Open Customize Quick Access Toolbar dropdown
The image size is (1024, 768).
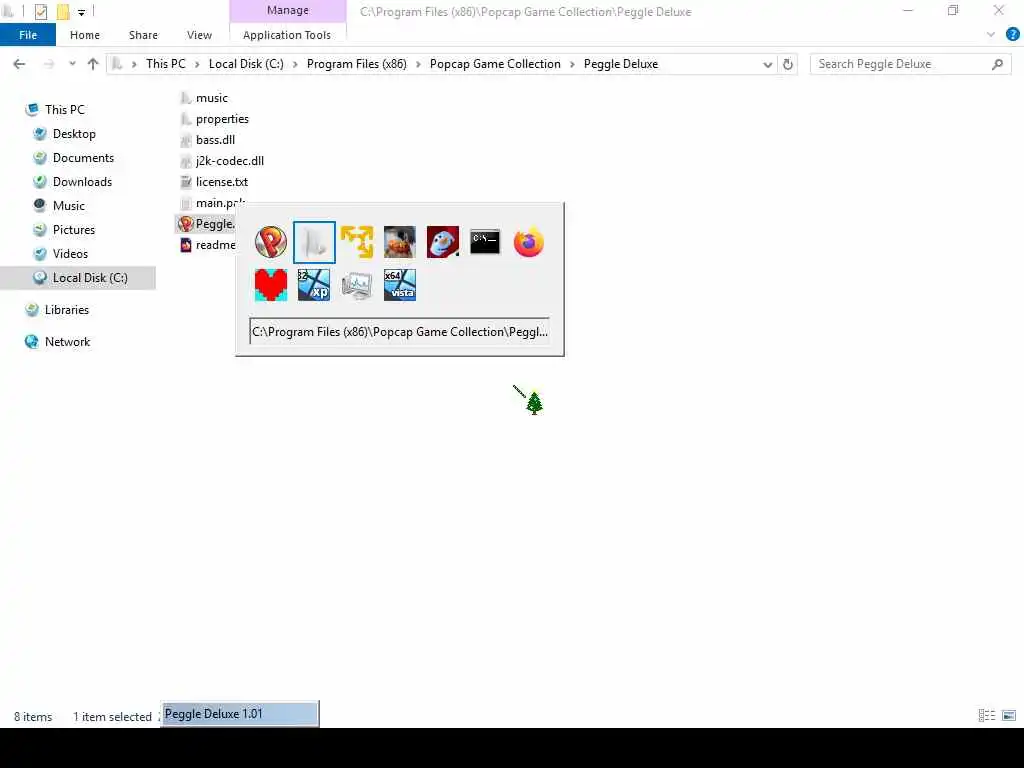[x=82, y=12]
